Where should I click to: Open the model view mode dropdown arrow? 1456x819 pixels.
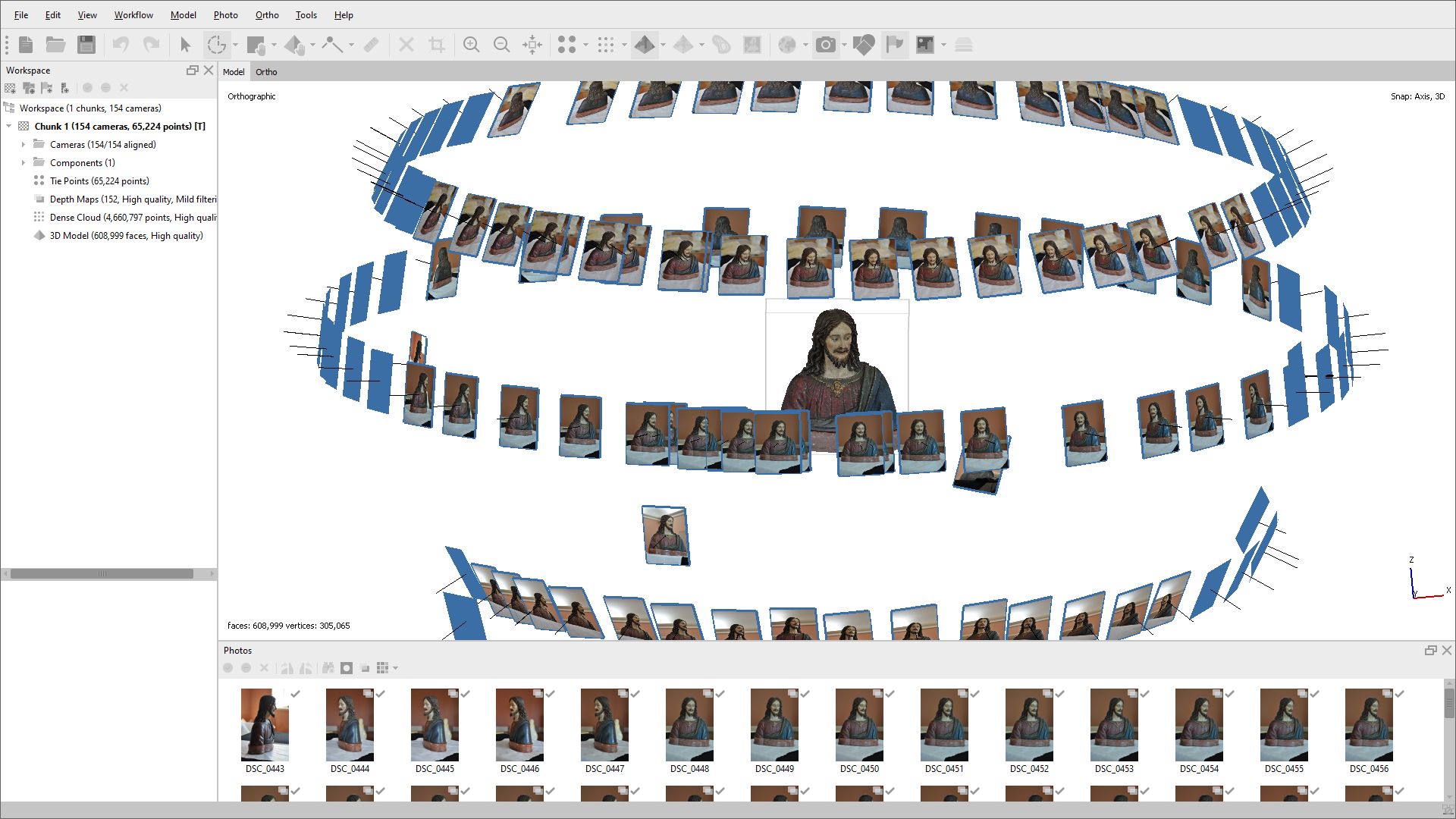point(664,45)
